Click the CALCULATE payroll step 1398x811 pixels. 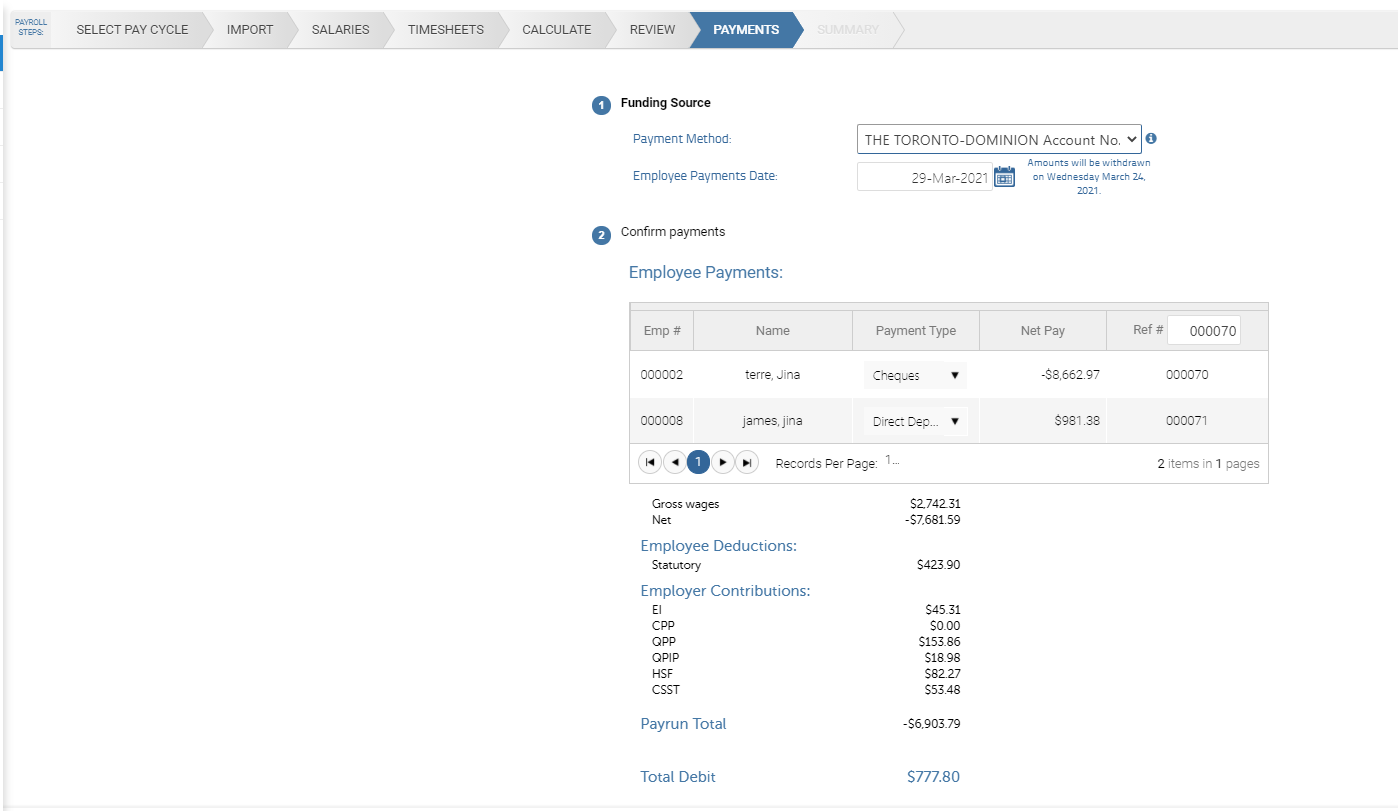[x=556, y=29]
